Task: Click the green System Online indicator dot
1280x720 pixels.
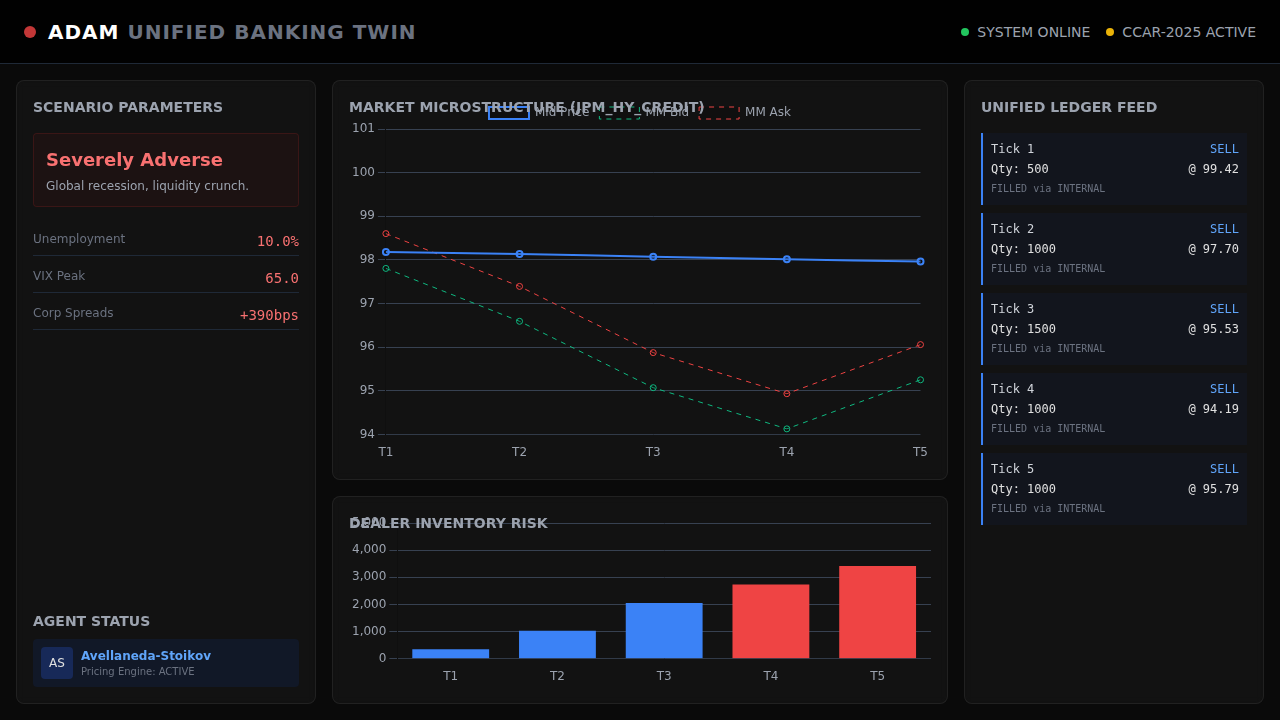Action: 965,32
